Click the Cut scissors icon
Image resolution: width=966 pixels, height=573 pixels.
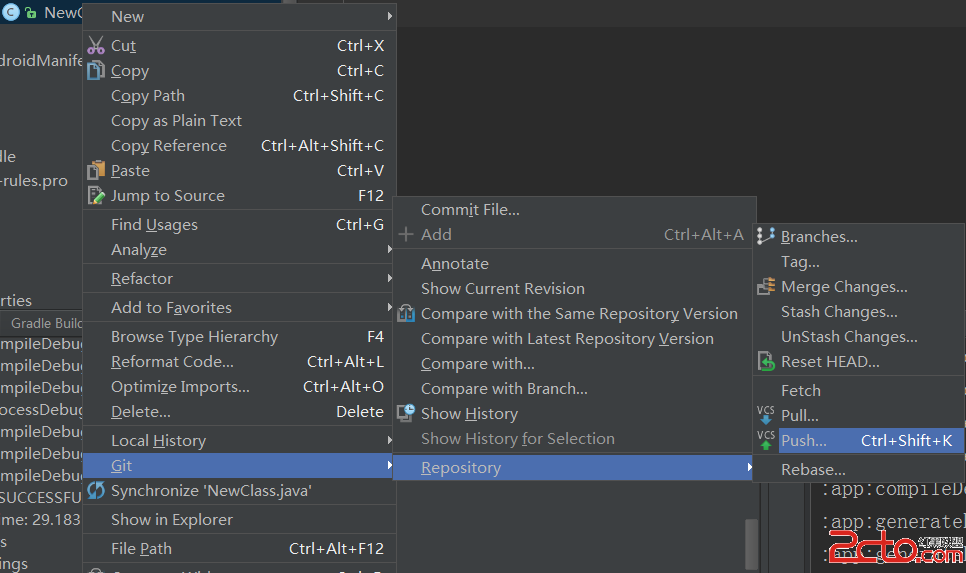click(x=96, y=46)
